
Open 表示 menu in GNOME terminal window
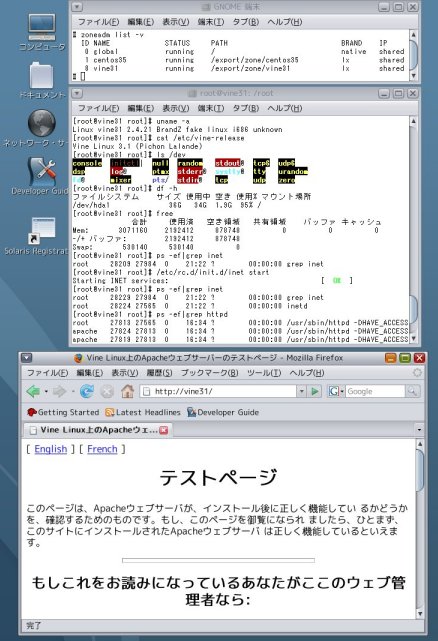pyautogui.click(x=175, y=22)
